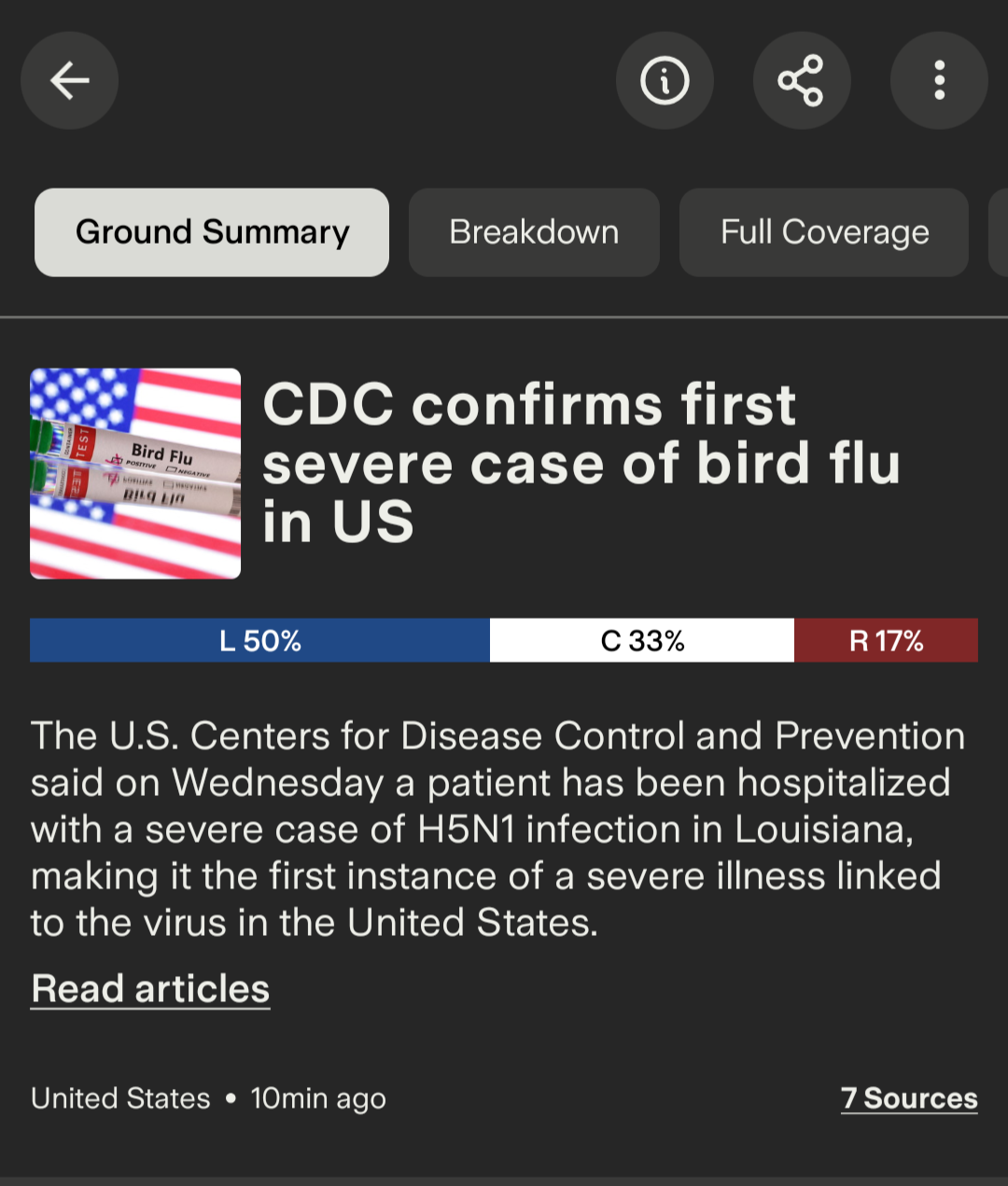Select the white C 33% bias segment
Image resolution: width=1008 pixels, height=1186 pixels.
click(x=642, y=640)
